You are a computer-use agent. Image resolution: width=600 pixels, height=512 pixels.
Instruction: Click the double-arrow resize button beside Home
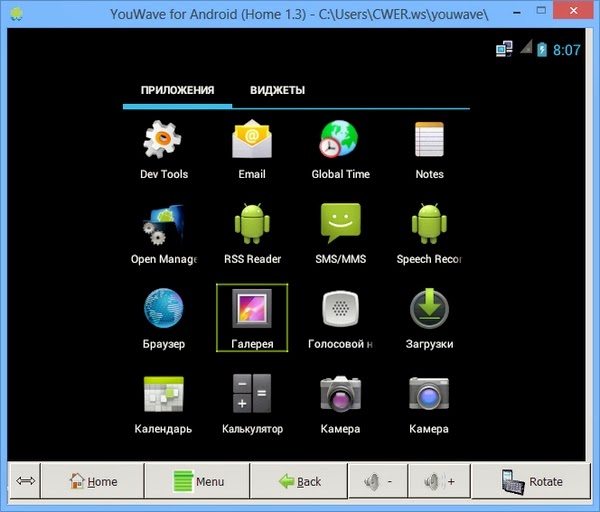(x=25, y=481)
